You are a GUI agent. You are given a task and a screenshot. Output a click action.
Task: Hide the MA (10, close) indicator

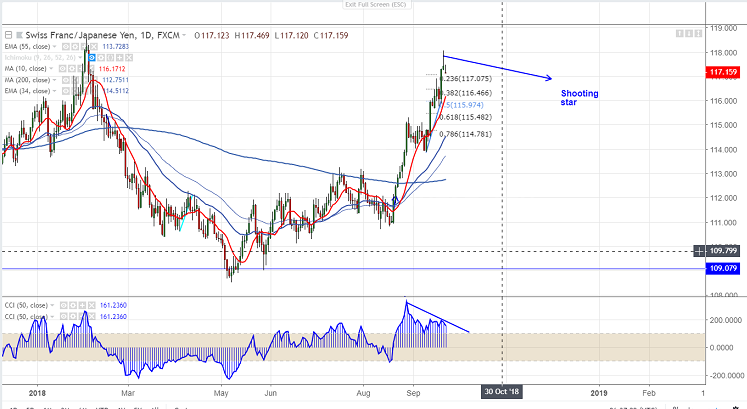tap(62, 69)
